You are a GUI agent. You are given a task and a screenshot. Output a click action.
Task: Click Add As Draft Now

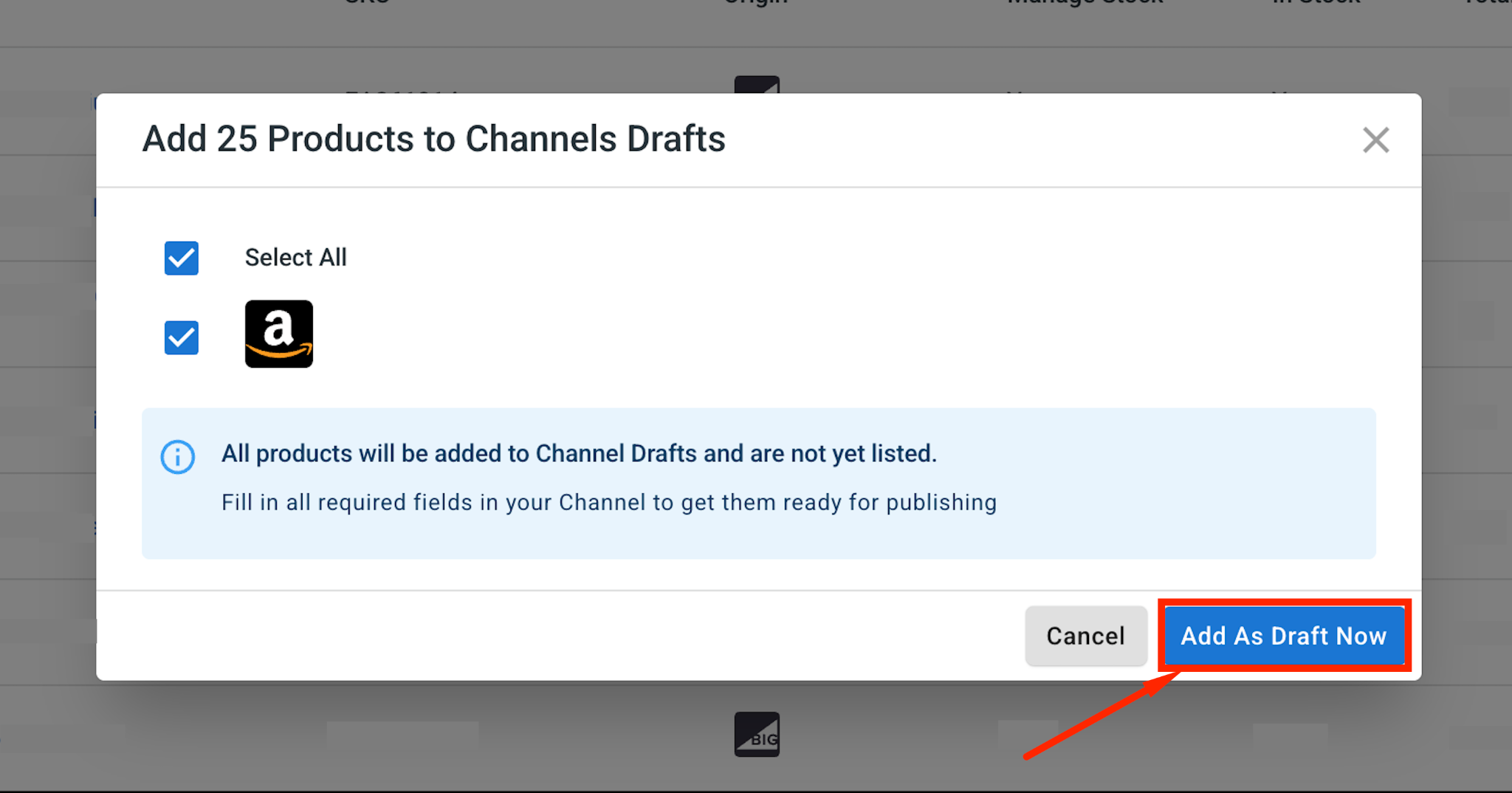point(1284,636)
